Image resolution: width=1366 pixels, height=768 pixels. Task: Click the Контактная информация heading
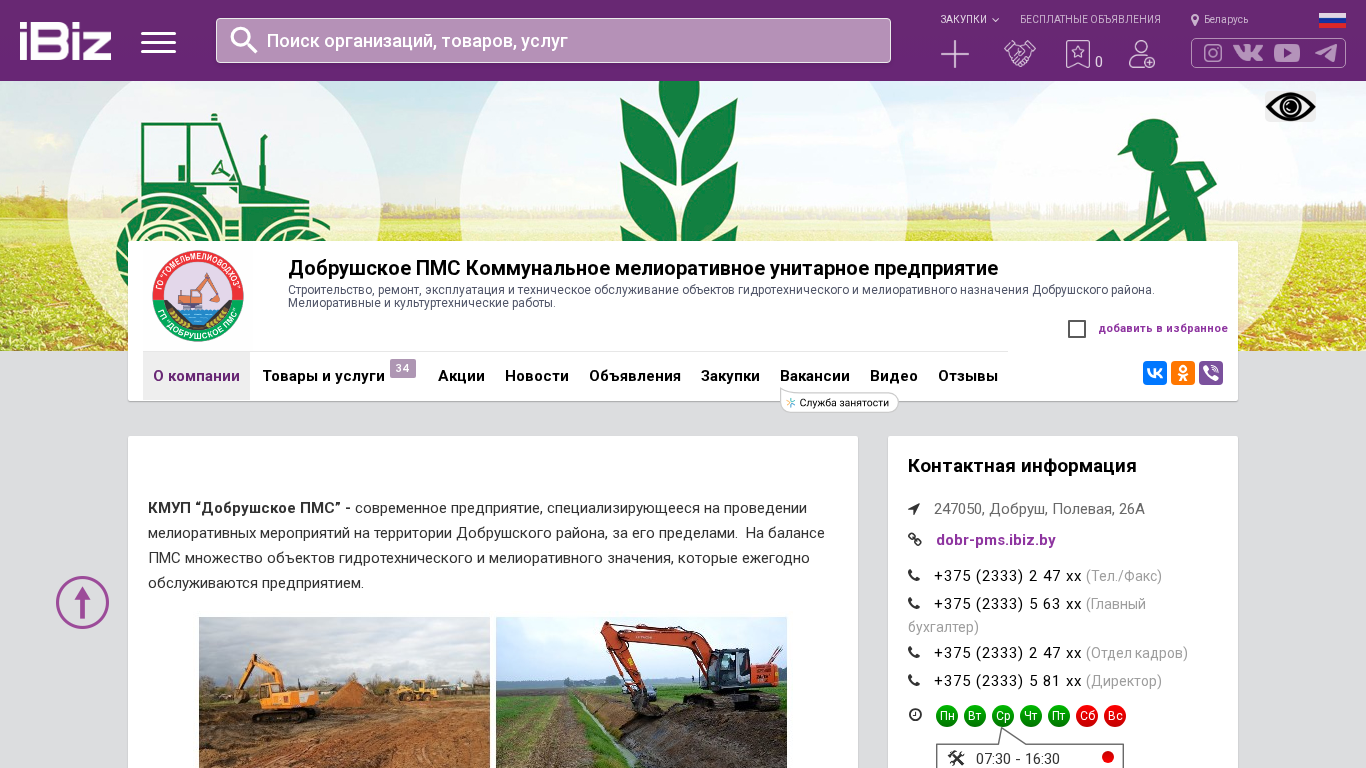pos(1022,466)
